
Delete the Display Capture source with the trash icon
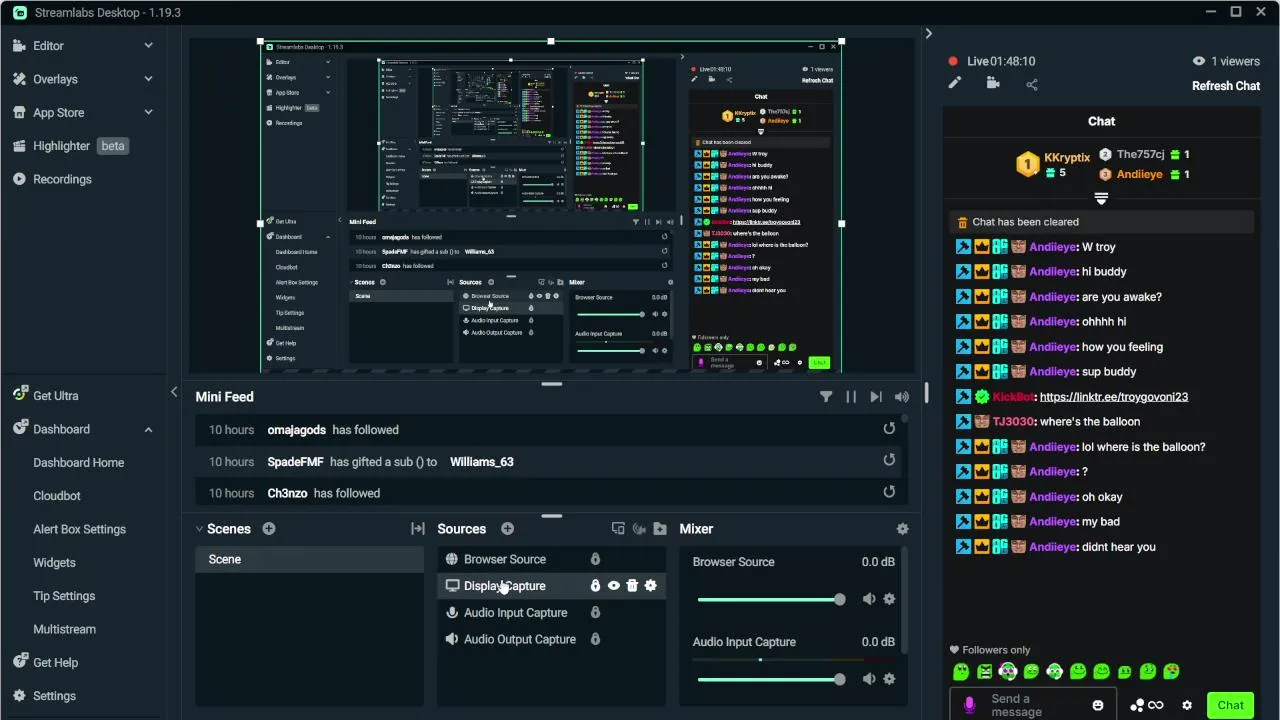pyautogui.click(x=632, y=586)
